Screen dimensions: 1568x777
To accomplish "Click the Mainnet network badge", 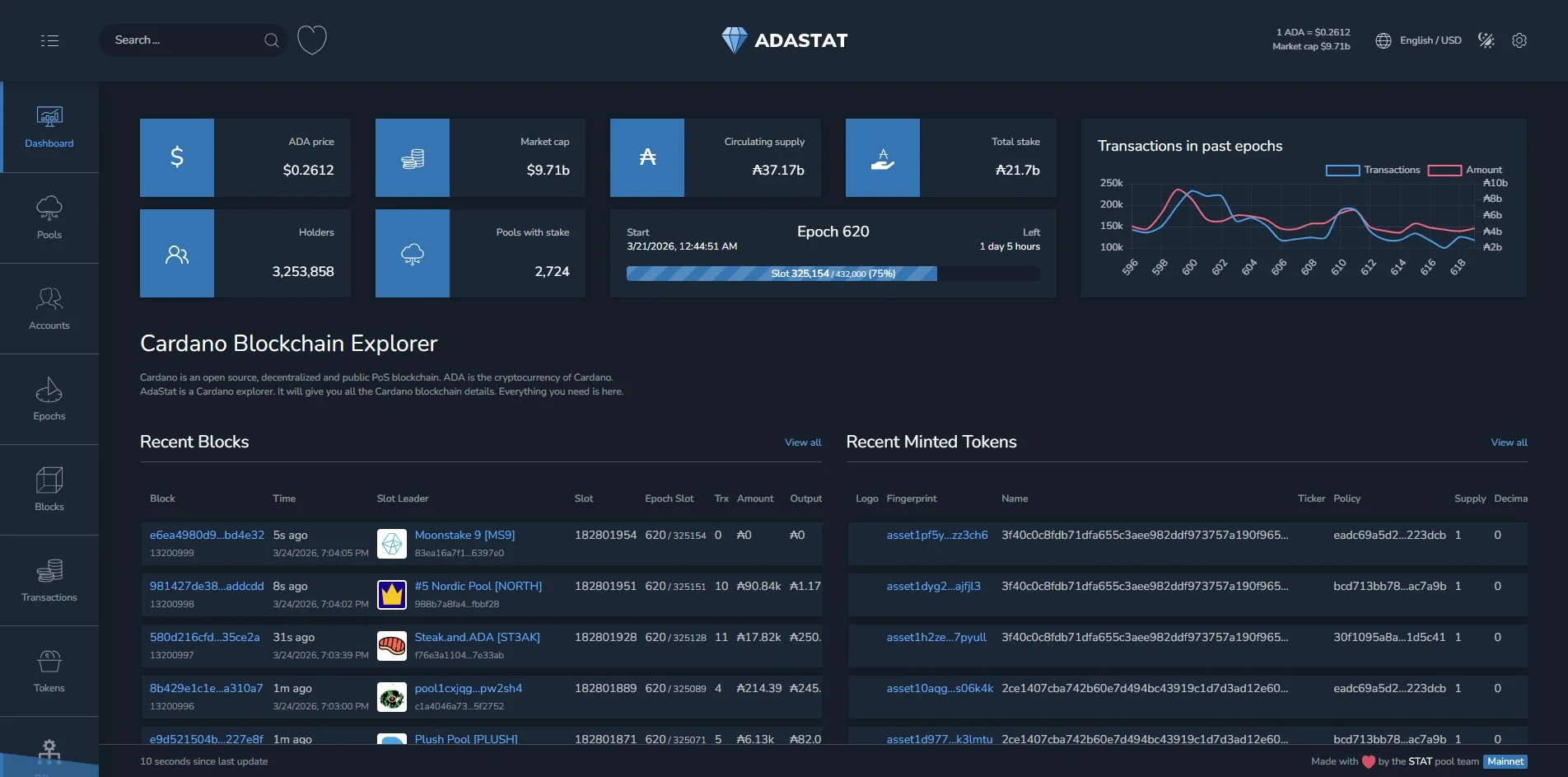I will [x=1505, y=761].
